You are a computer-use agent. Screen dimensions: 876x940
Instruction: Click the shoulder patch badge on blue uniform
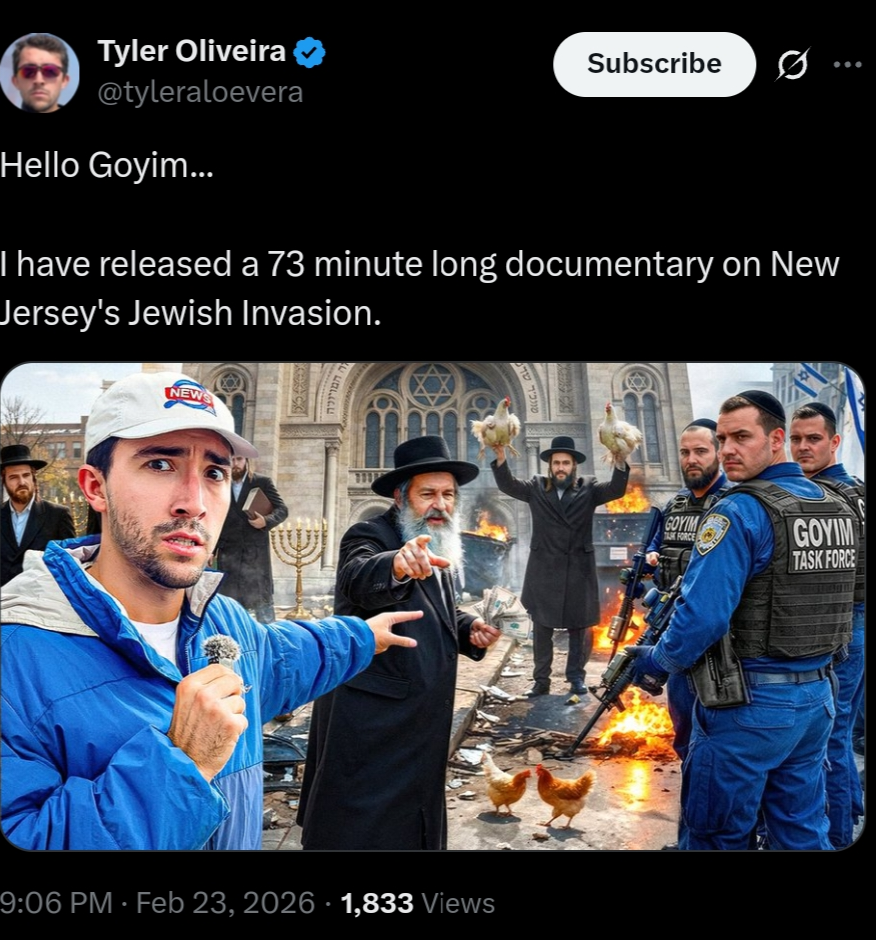(713, 533)
